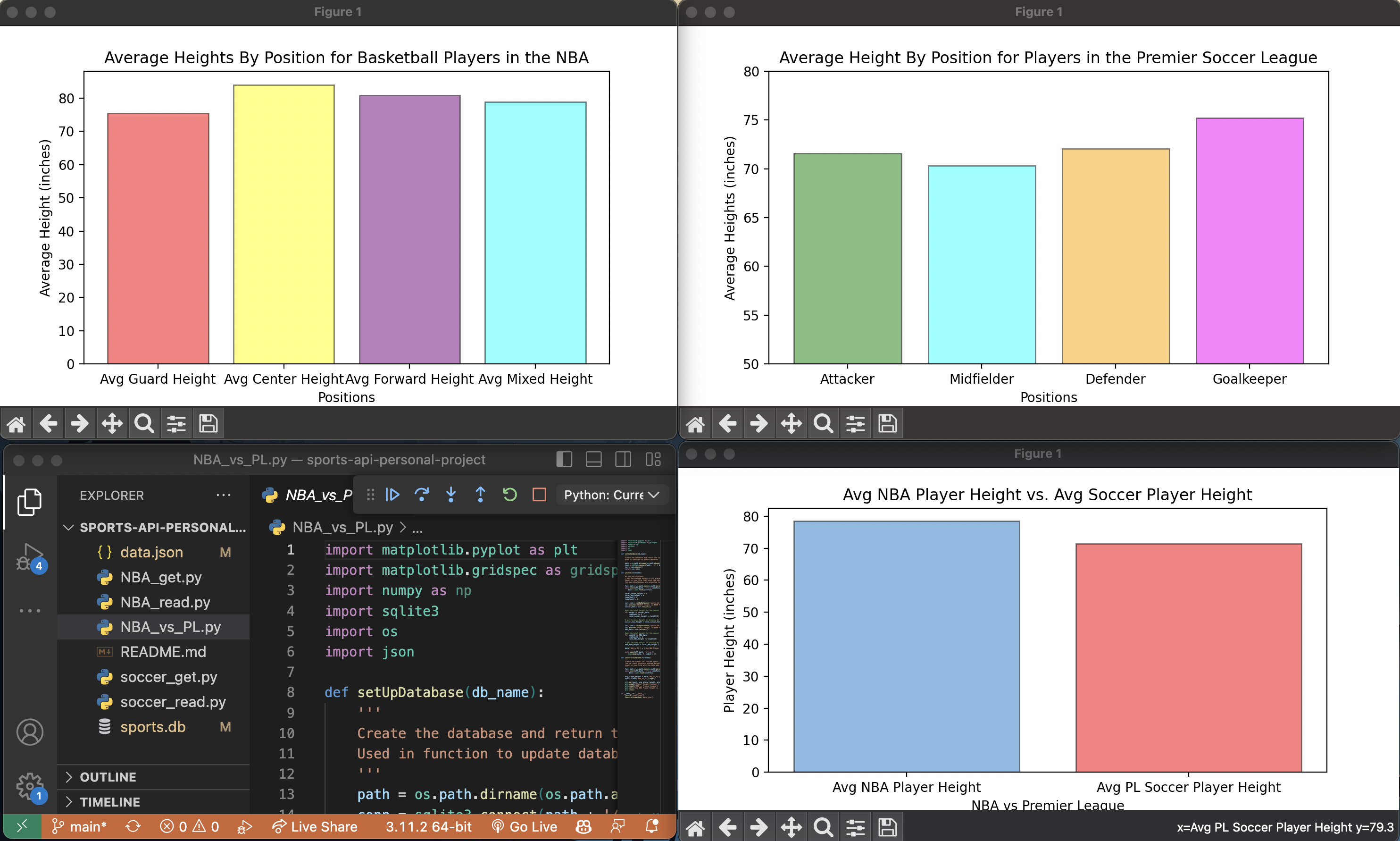Save the NBA heights figure
1400x841 pixels.
[208, 423]
